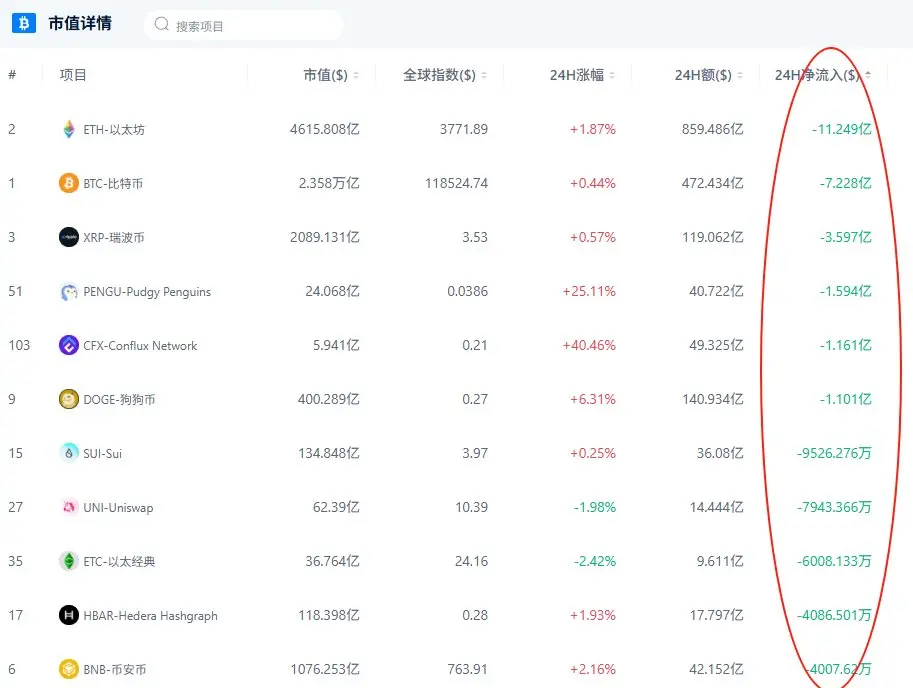Click ETC 24H change -2.42%
913x688 pixels.
594,562
